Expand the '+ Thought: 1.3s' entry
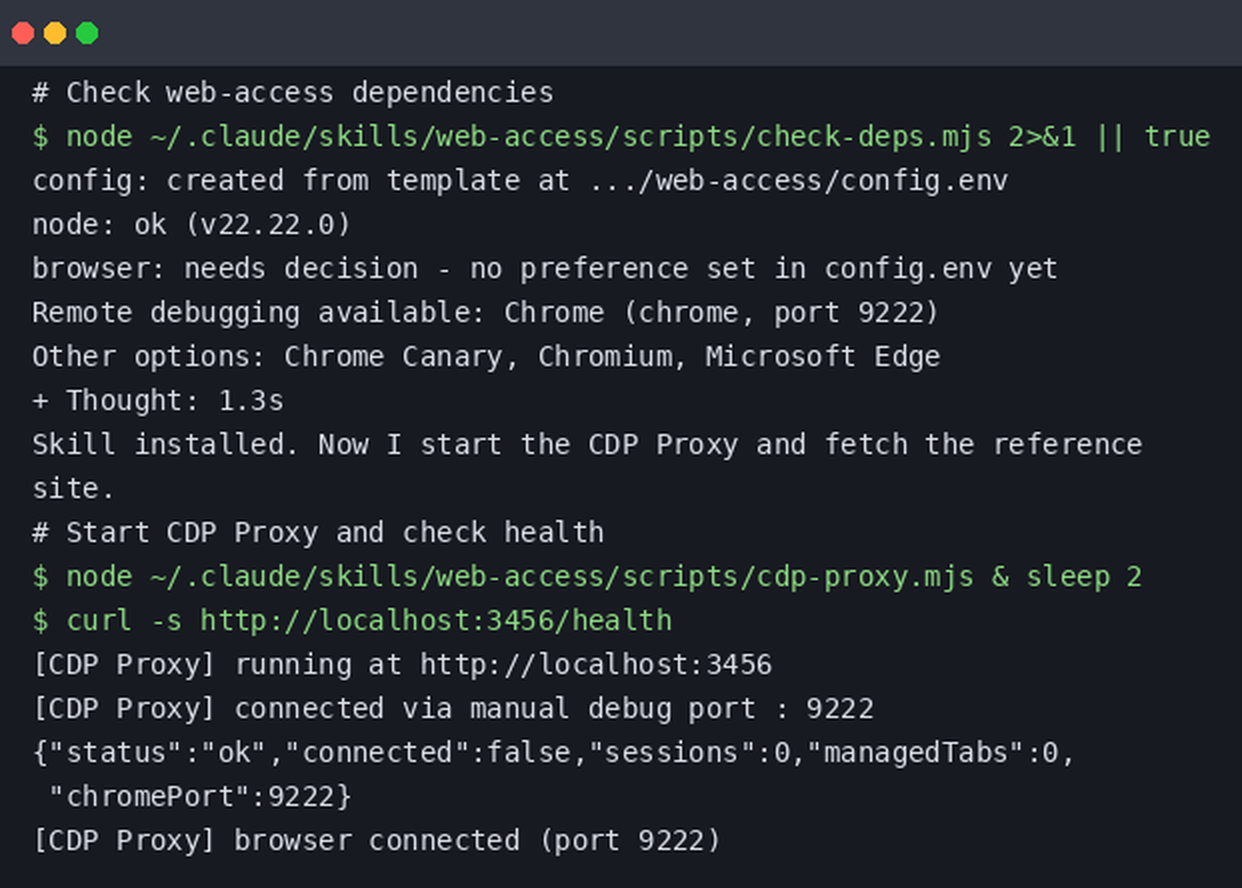 158,401
